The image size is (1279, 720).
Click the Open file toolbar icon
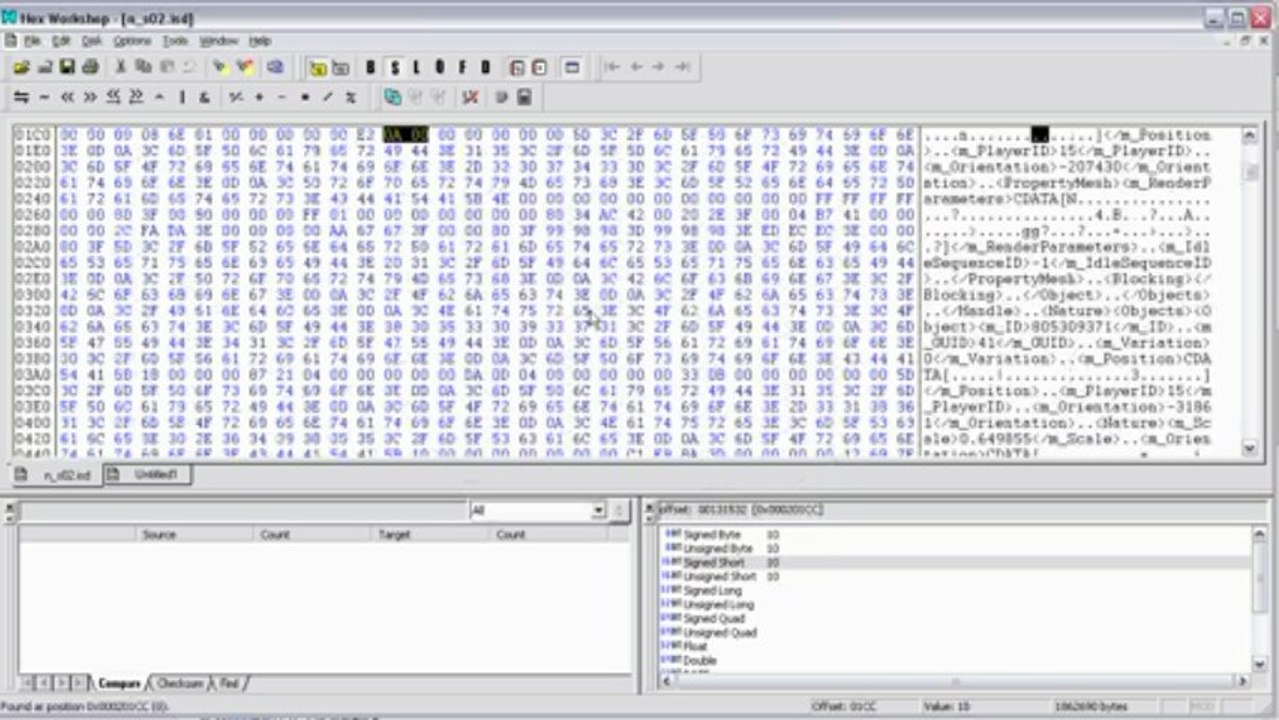click(21, 67)
